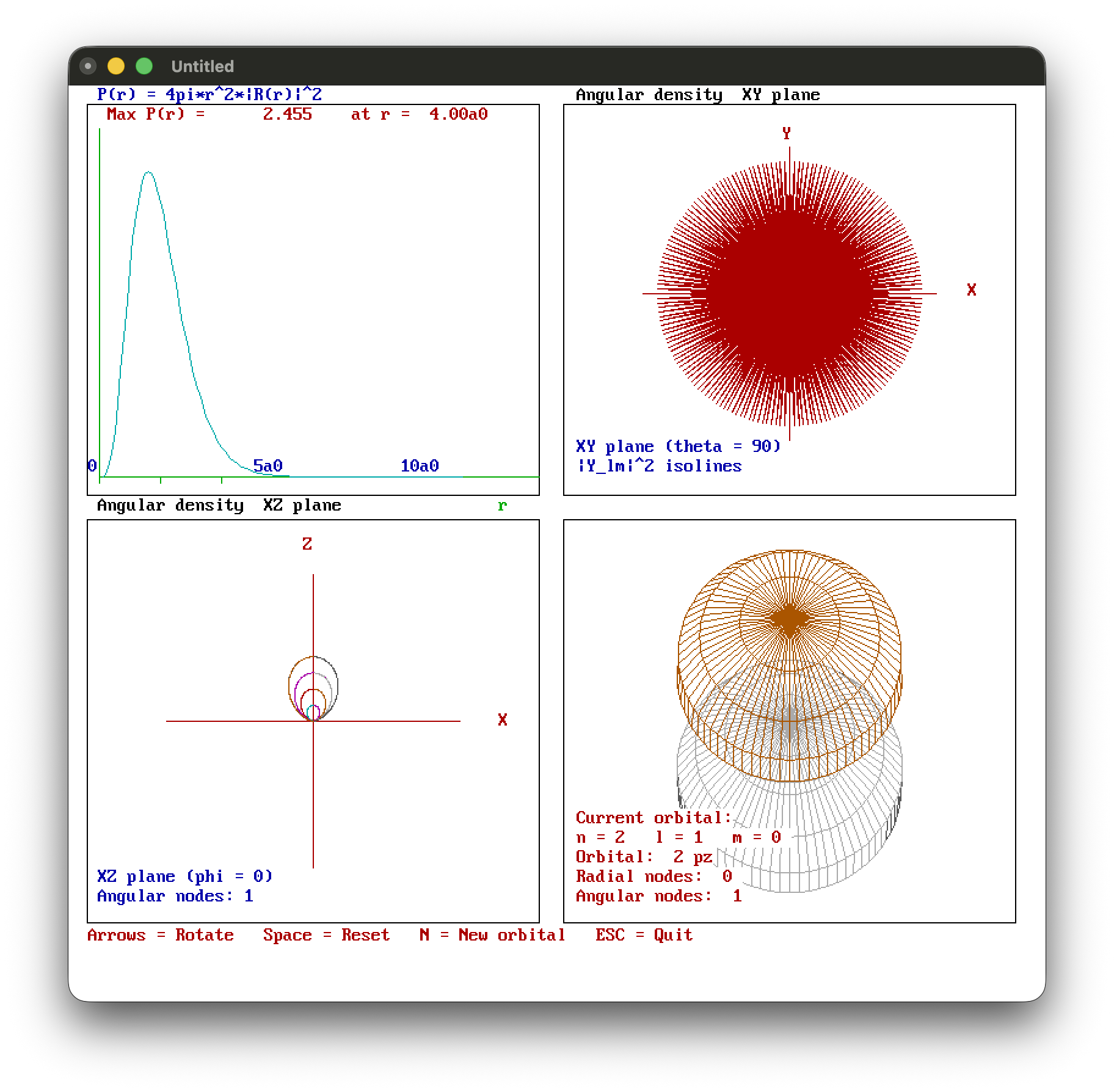
Task: Click the X axis label in XZ panel
Action: [x=502, y=720]
